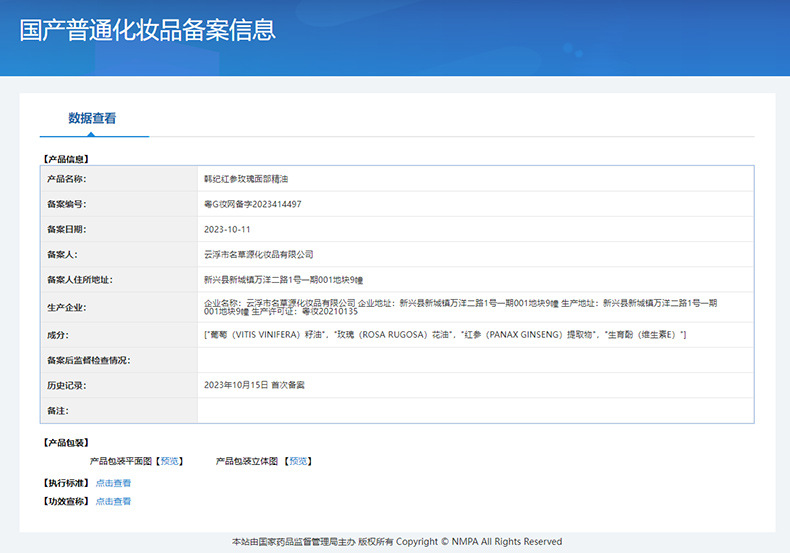The width and height of the screenshot is (790, 553).
Task: Click the 成分 ingredients list text
Action: [445, 335]
